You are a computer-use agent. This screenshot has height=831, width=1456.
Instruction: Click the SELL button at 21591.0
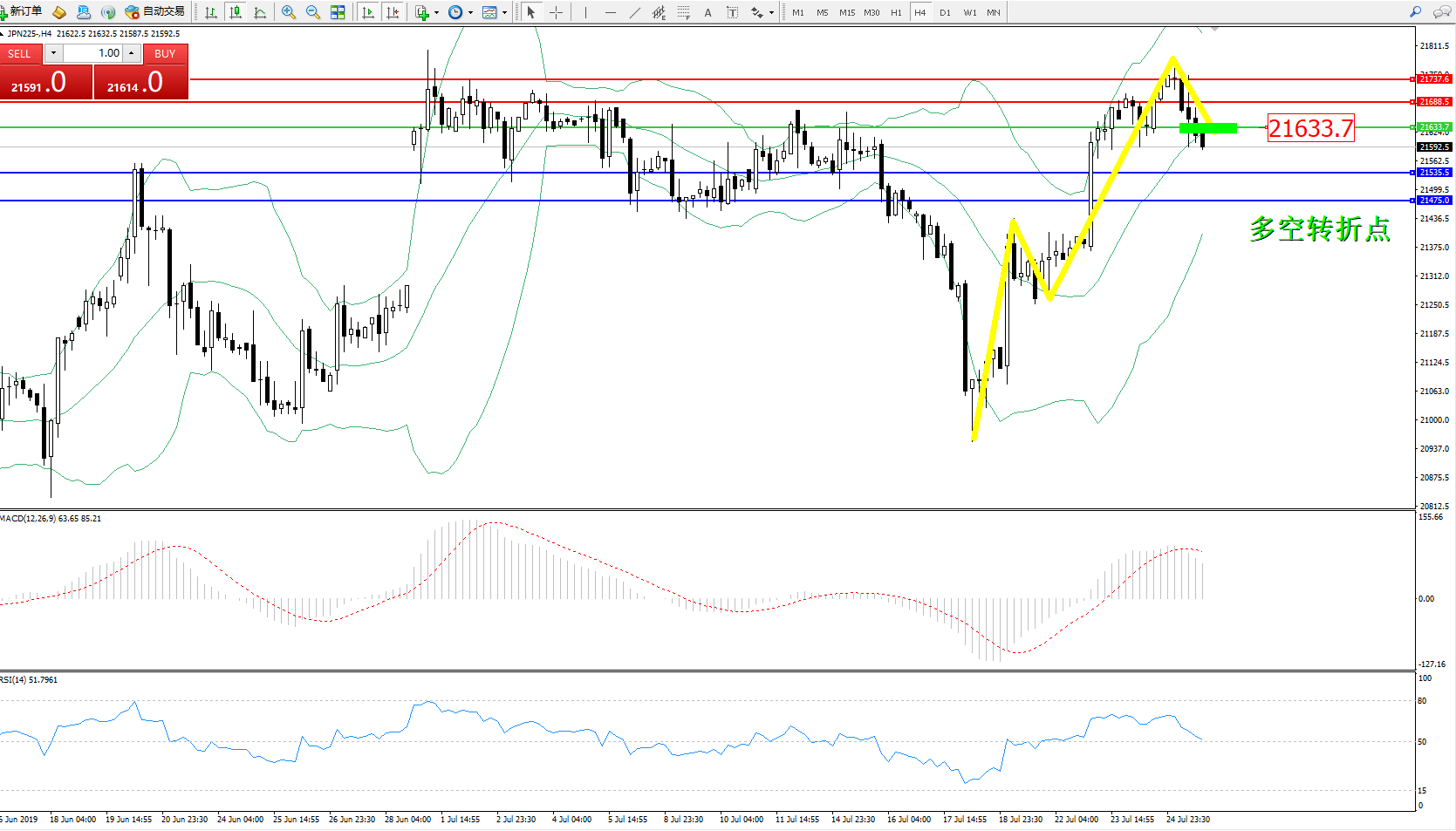click(x=46, y=82)
